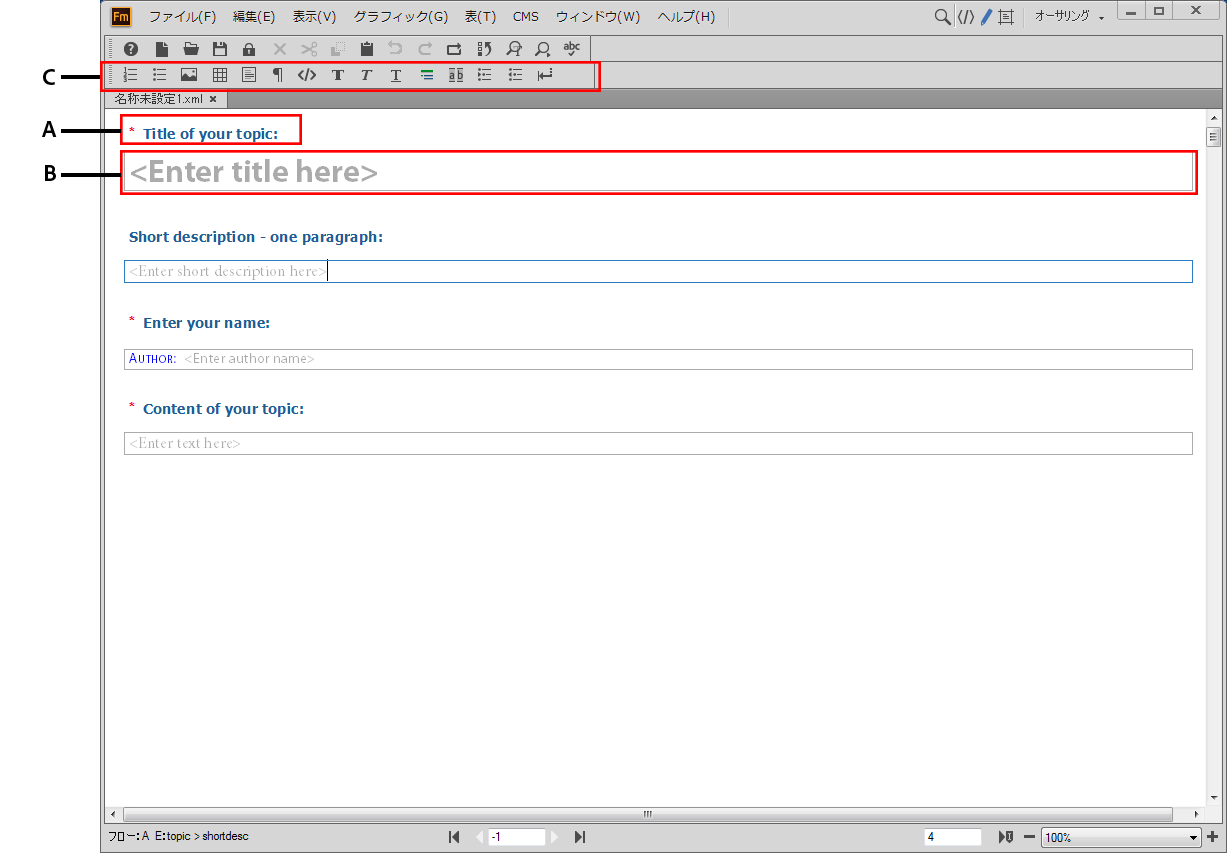Select the bulleted list icon in the toolbar

coord(159,74)
